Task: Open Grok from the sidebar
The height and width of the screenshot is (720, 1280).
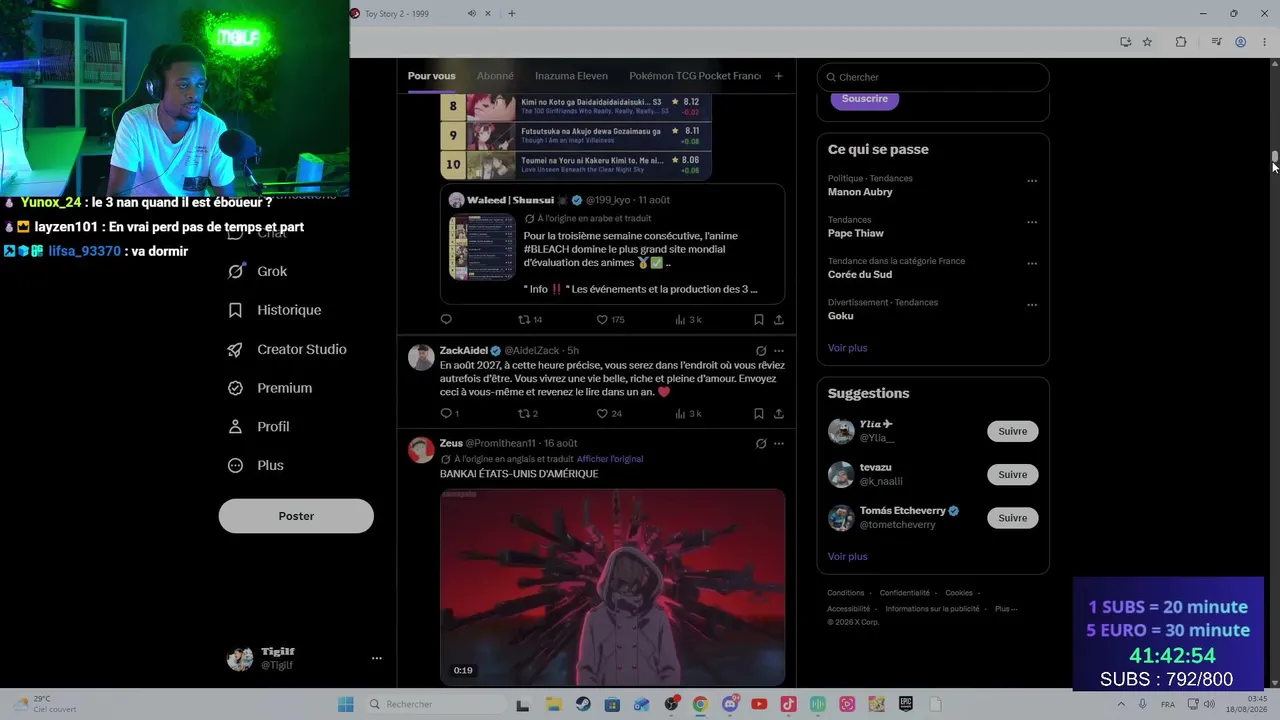Action: pos(258,271)
